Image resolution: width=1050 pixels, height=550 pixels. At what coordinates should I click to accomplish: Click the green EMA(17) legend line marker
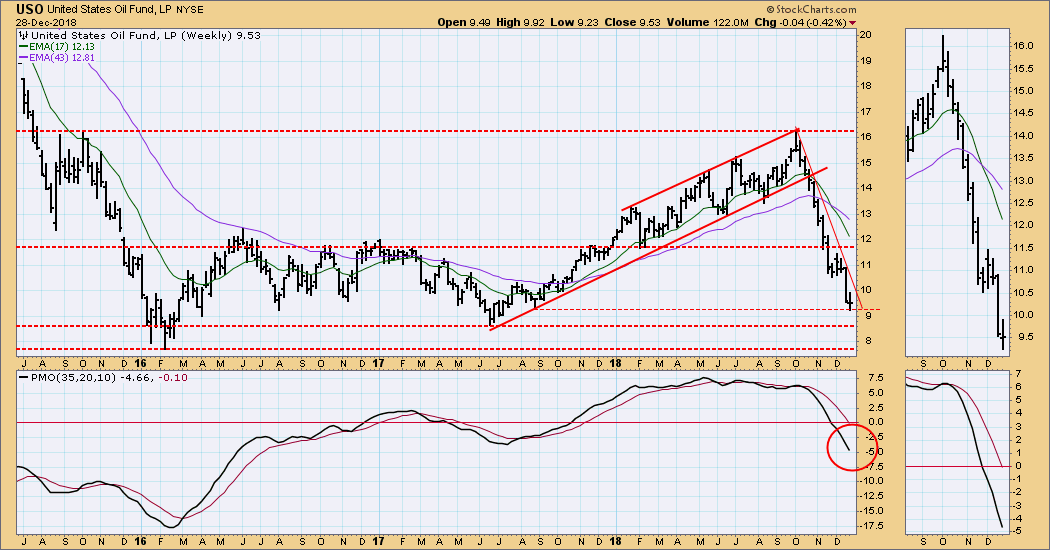[23, 46]
